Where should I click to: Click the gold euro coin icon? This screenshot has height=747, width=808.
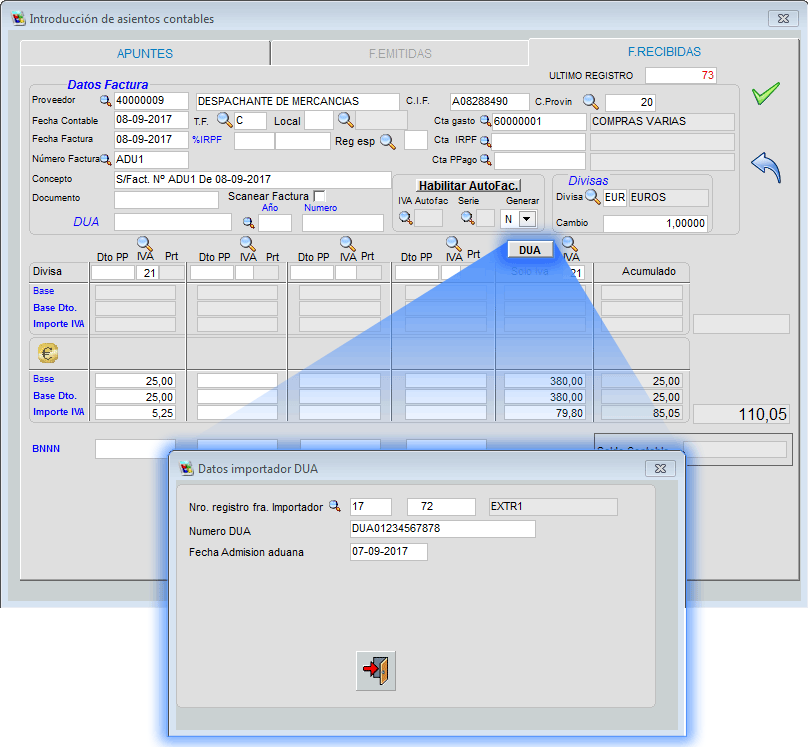coord(48,353)
